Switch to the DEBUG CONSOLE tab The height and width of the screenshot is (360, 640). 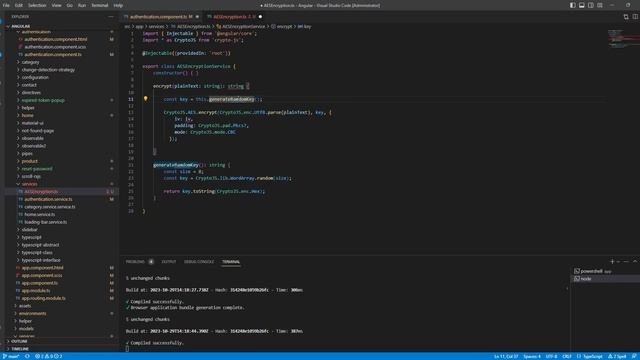pos(199,262)
